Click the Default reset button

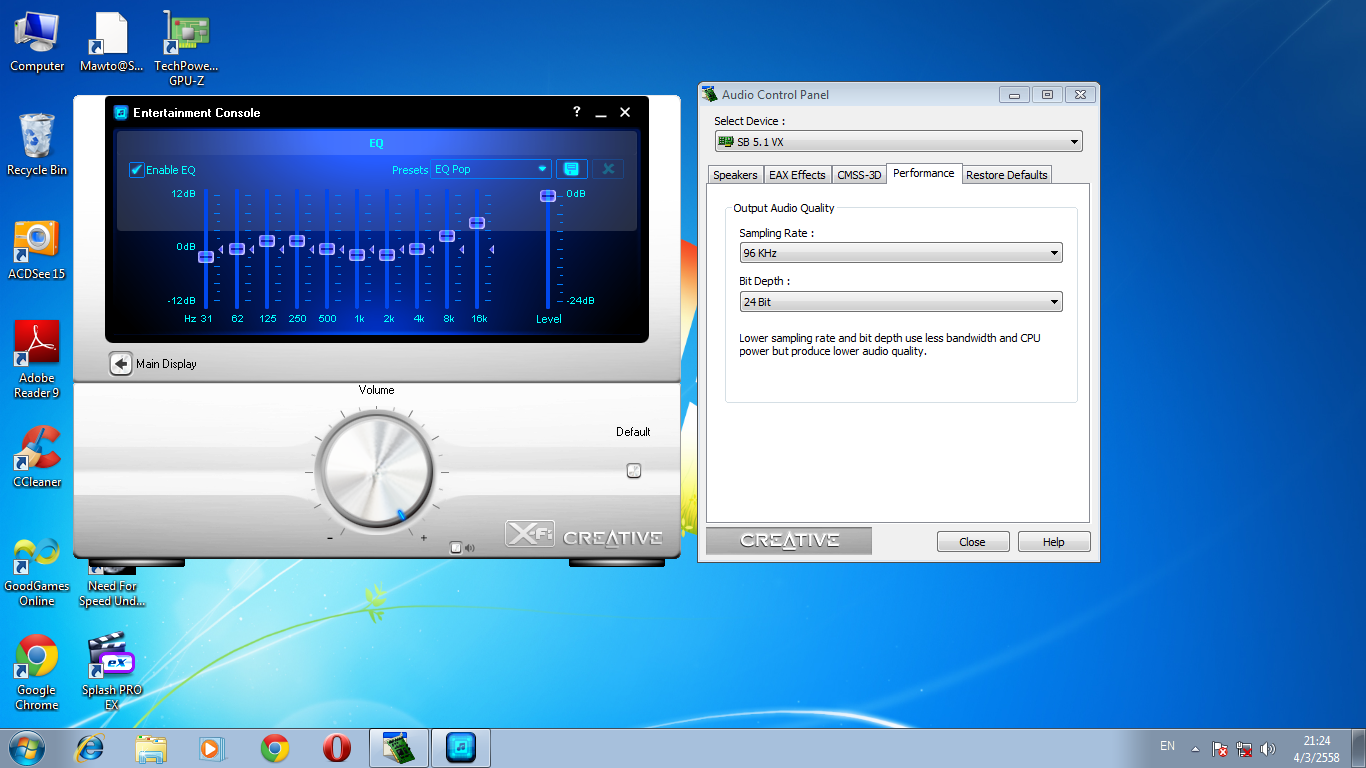pyautogui.click(x=633, y=470)
